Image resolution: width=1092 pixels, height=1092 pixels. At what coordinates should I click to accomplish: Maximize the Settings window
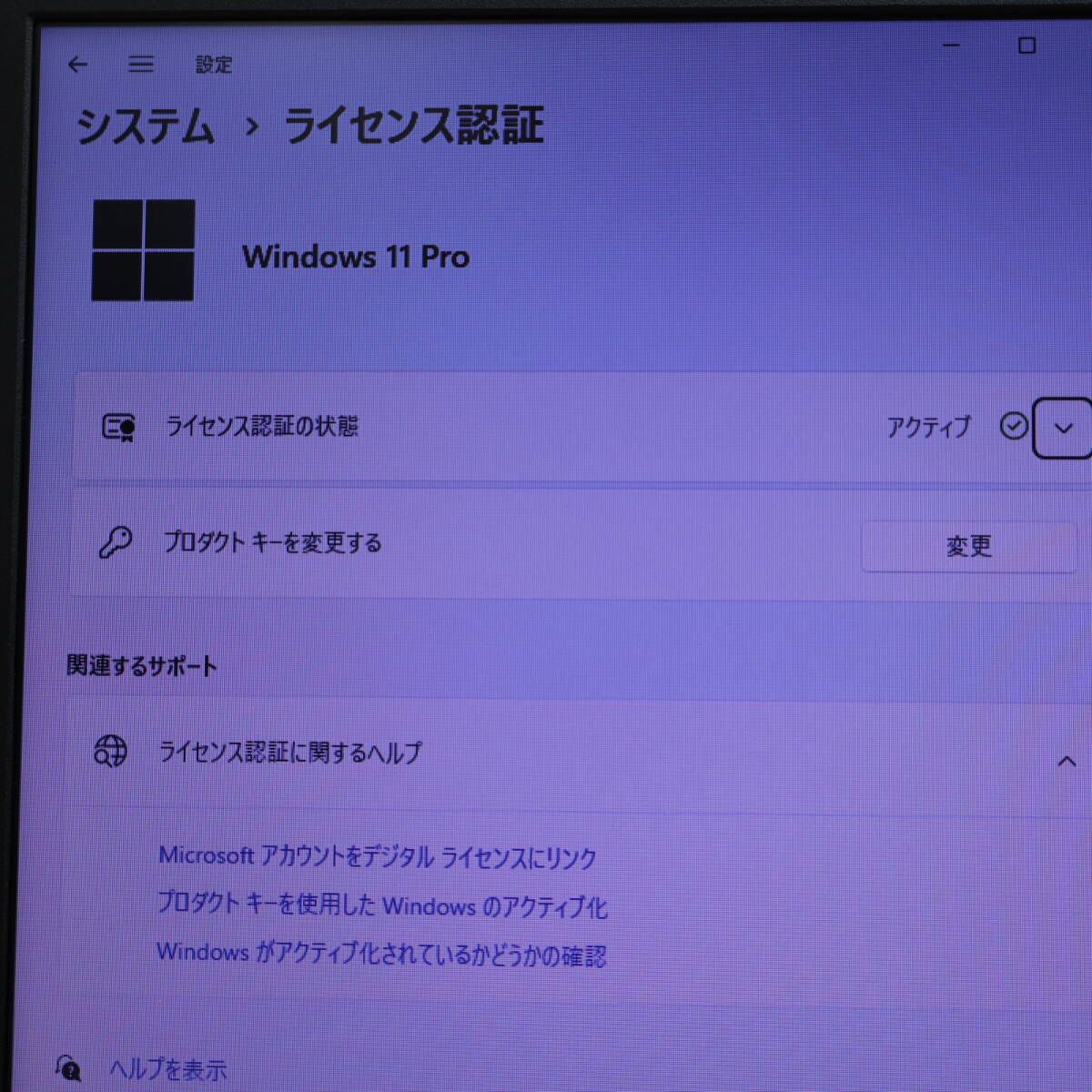coord(1026,45)
